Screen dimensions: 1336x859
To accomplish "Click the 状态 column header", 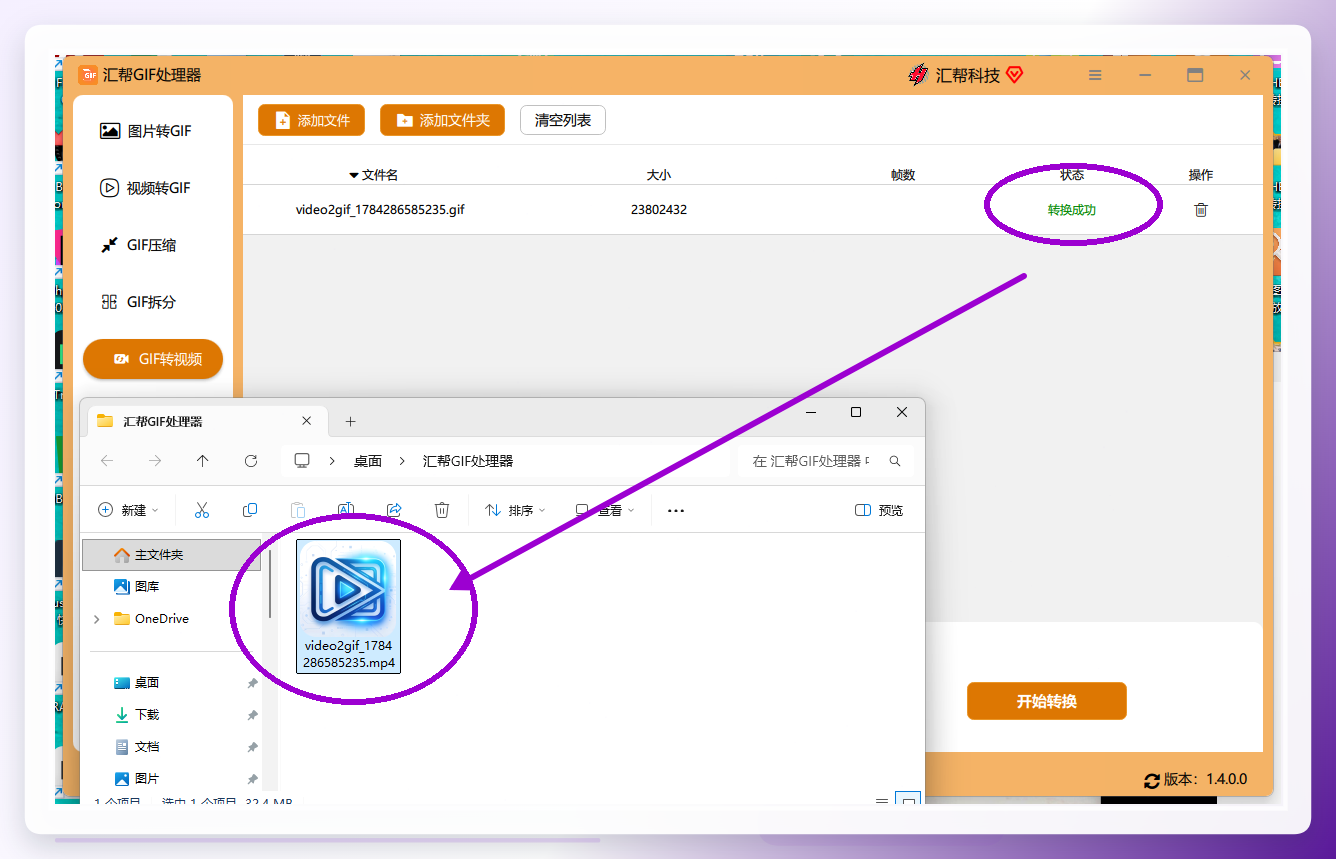I will click(x=1072, y=175).
